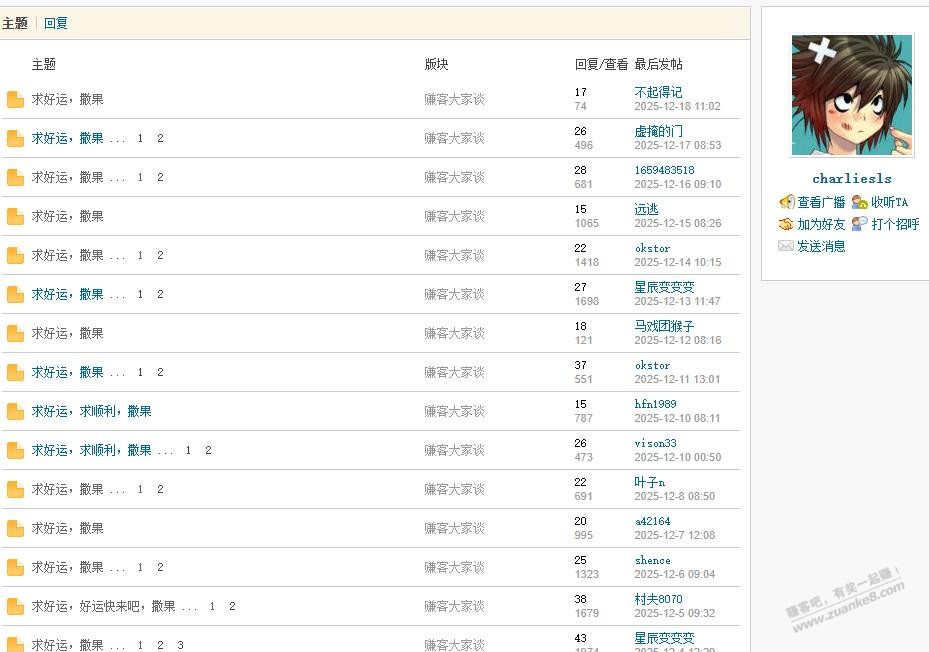Open last poster profile 马戏团猴子
929x652 pixels.
[664, 326]
